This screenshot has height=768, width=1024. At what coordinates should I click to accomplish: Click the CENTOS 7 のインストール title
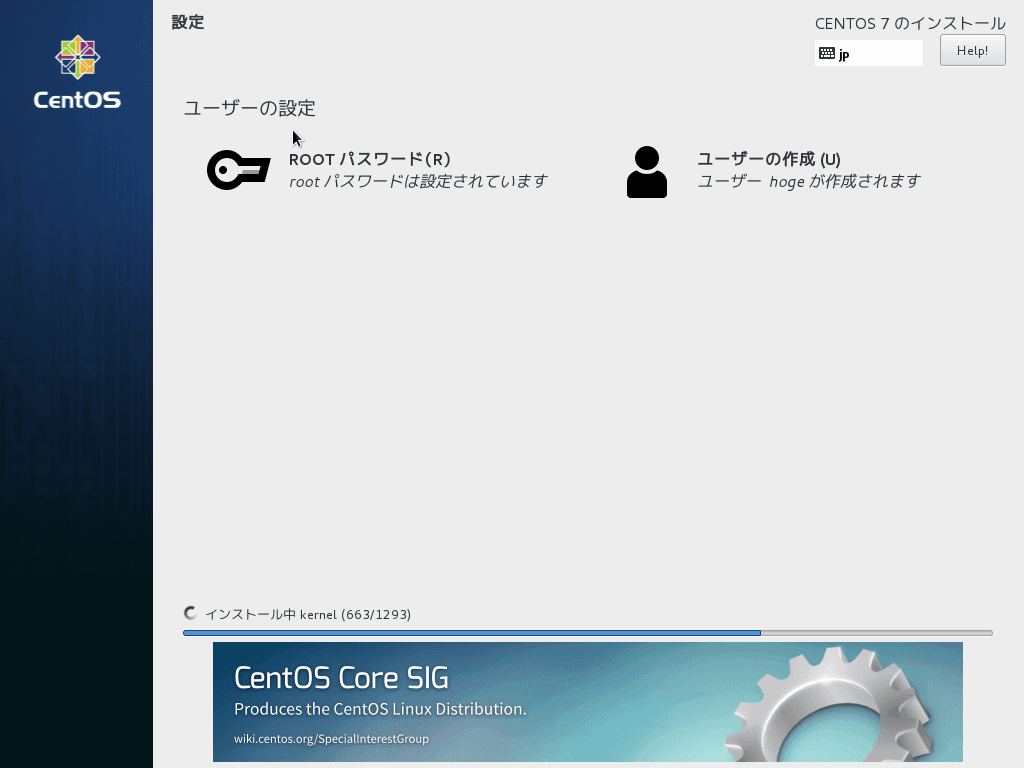pyautogui.click(x=909, y=23)
